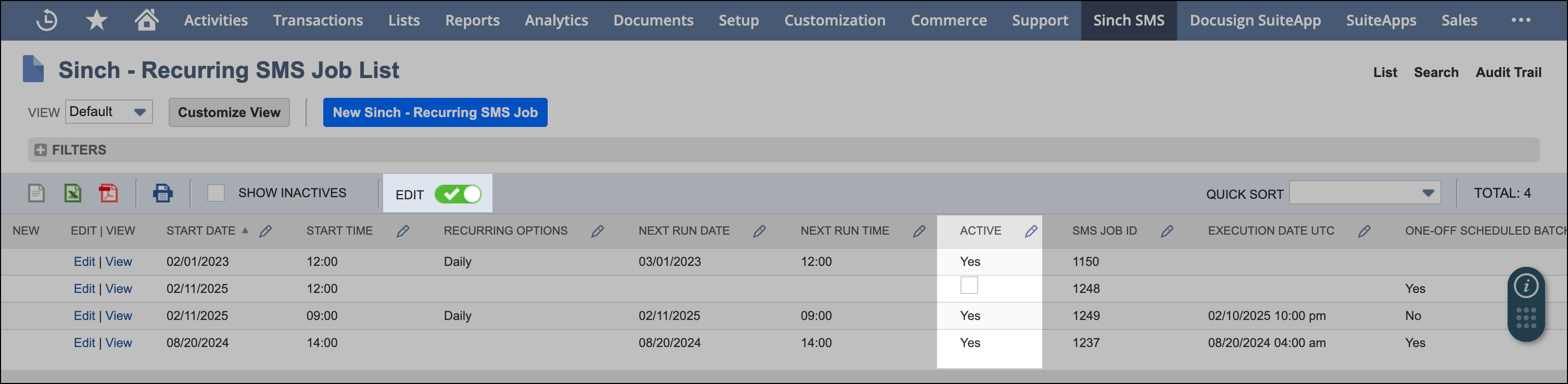The height and width of the screenshot is (384, 1568).
Task: Click View link for job 1237
Action: 119,342
